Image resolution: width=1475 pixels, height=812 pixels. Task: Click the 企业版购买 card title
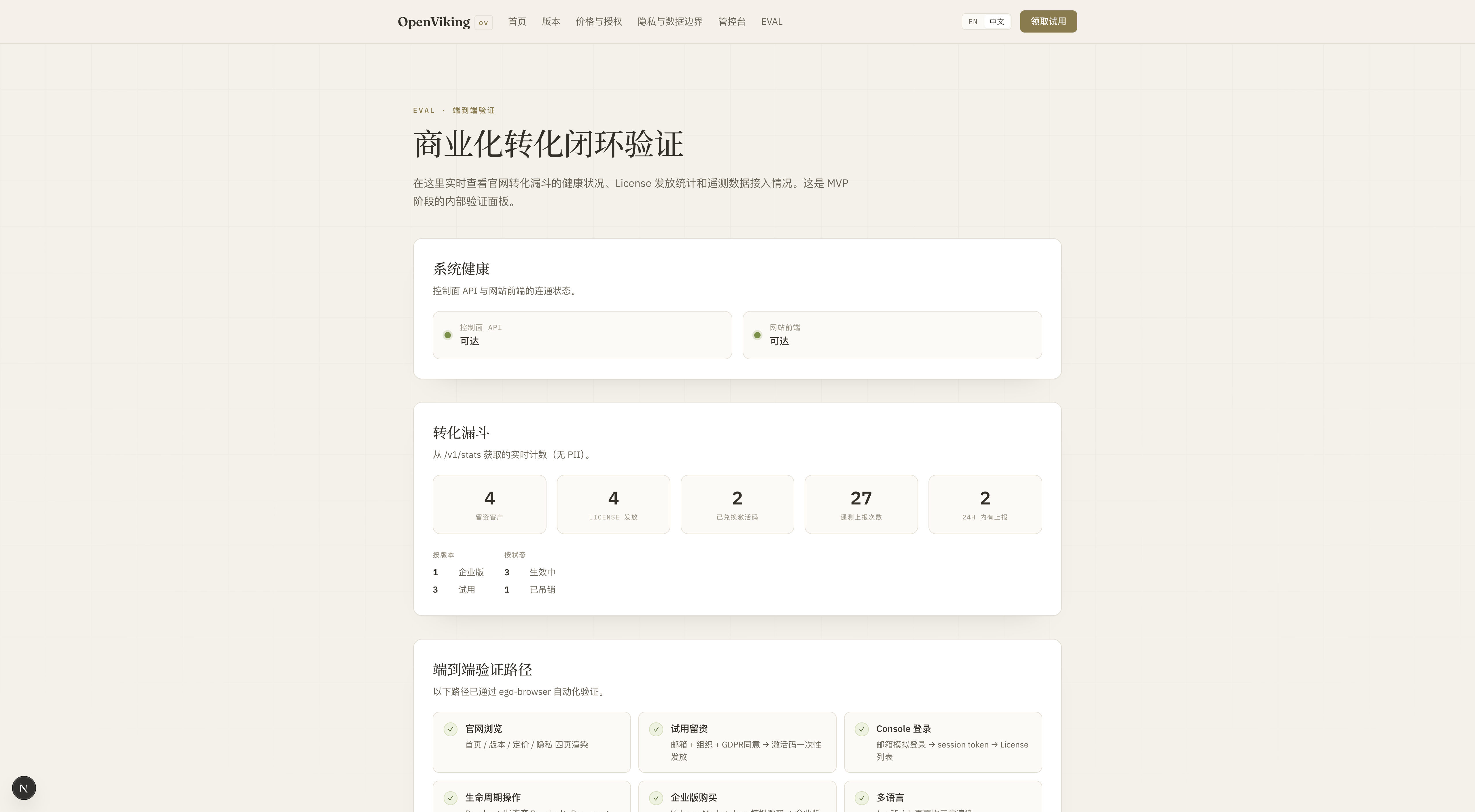point(693,797)
